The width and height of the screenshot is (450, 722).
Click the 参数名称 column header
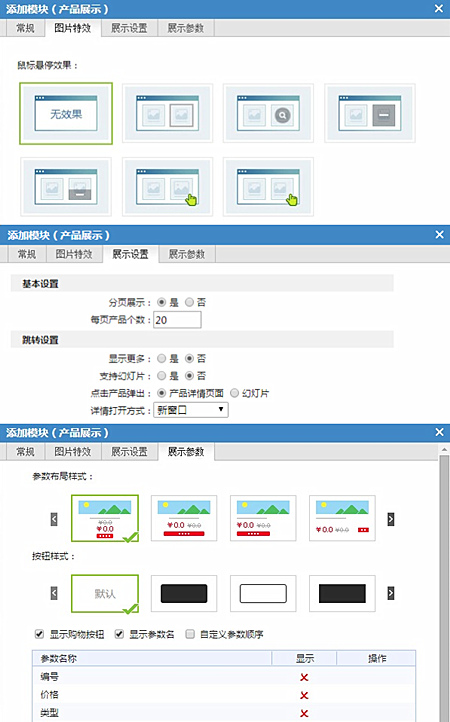coord(152,658)
